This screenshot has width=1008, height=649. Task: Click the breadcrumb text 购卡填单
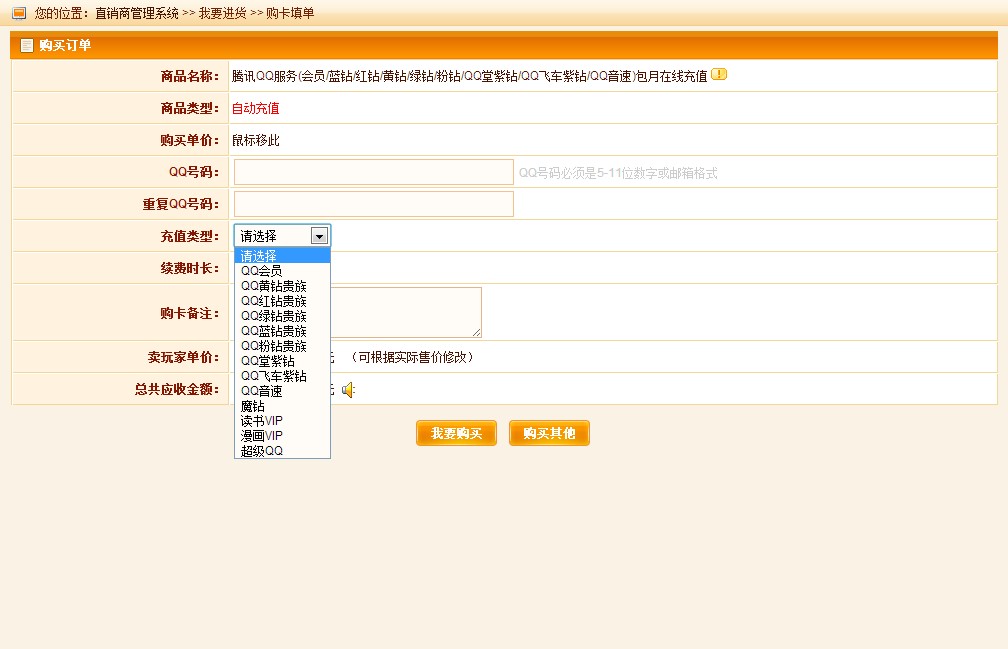[290, 13]
